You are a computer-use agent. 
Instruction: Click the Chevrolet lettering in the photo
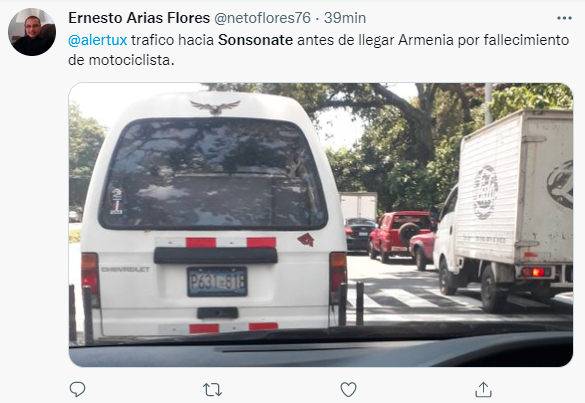click(x=126, y=269)
